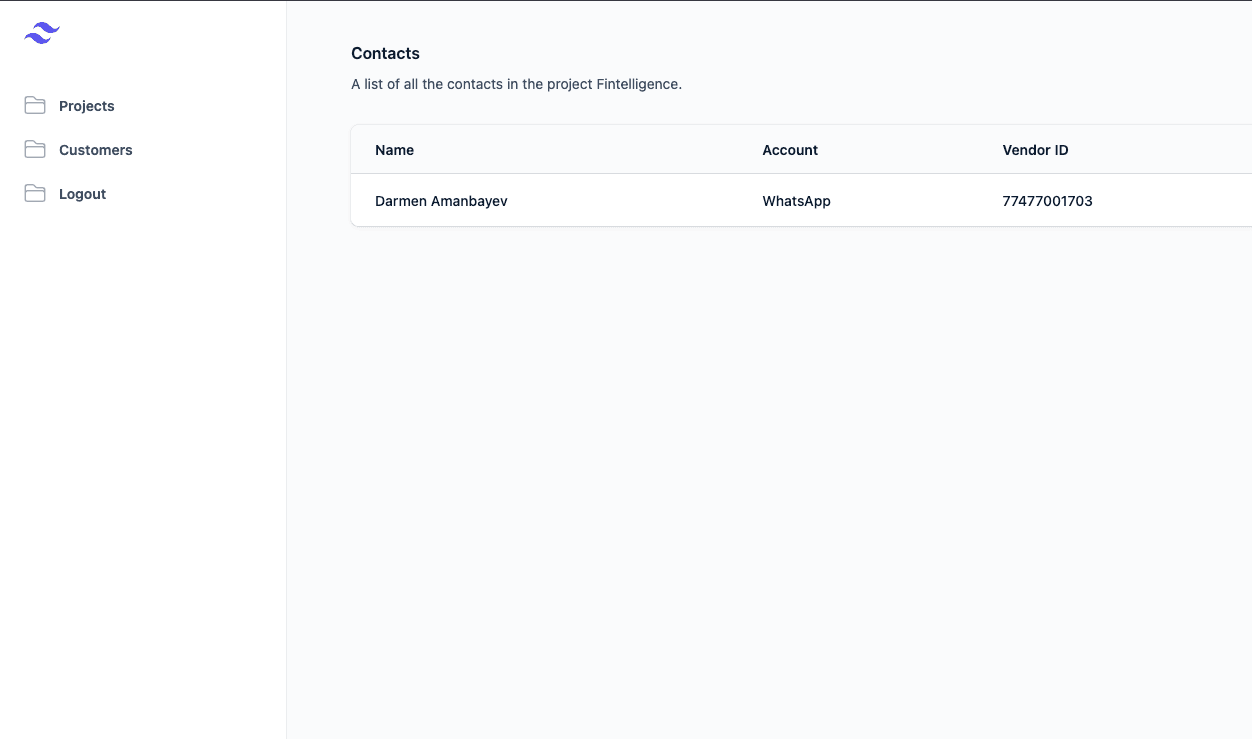Click the folder icon beside Customers

(x=35, y=149)
